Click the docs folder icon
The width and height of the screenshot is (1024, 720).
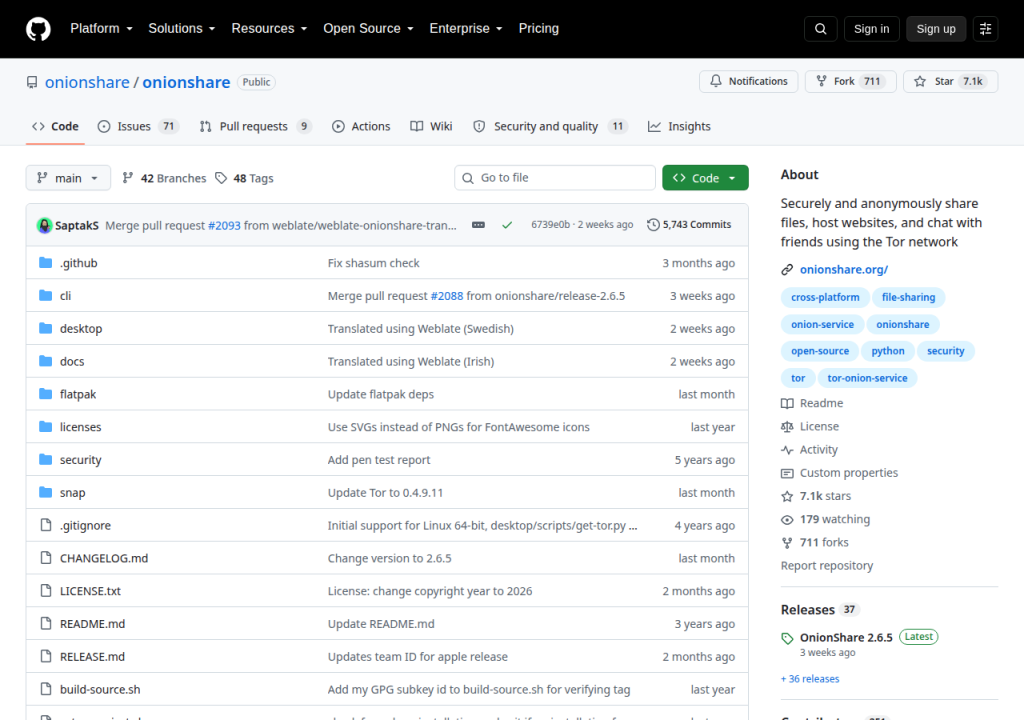coord(45,361)
